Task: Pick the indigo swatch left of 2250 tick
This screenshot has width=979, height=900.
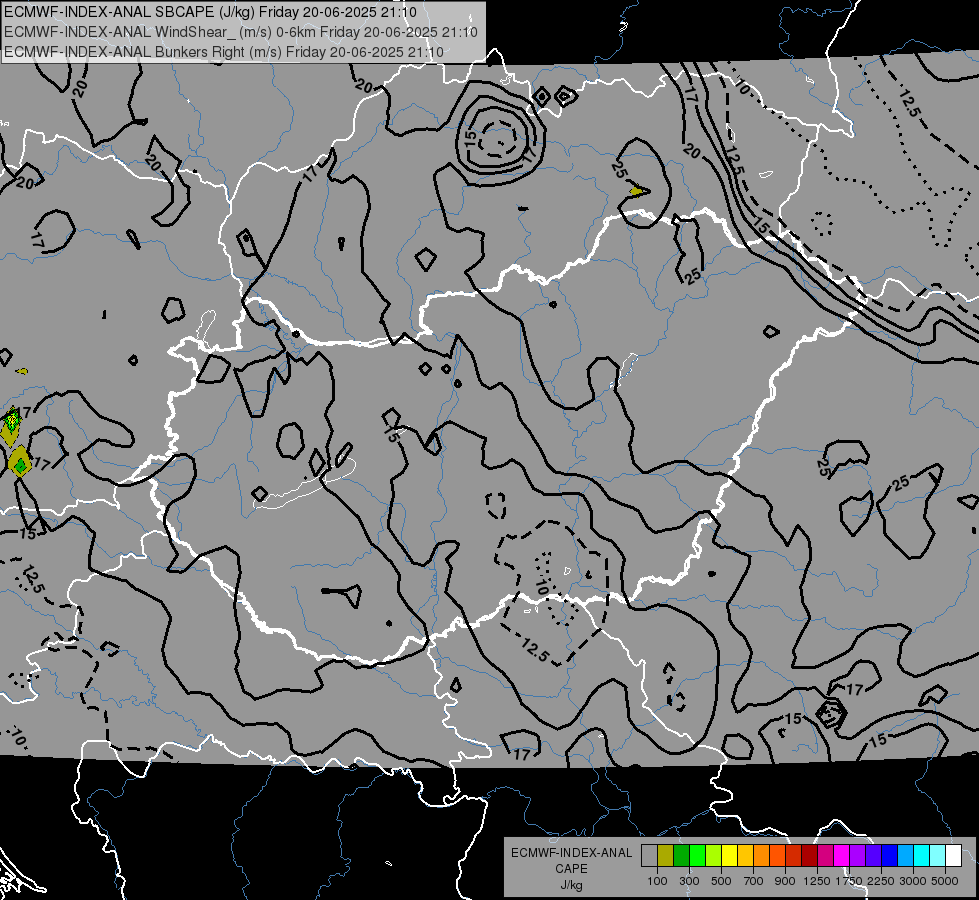Action: click(x=873, y=856)
